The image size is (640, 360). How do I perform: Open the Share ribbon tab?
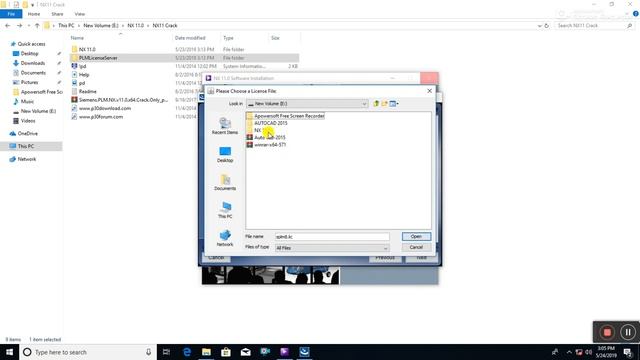pos(57,14)
